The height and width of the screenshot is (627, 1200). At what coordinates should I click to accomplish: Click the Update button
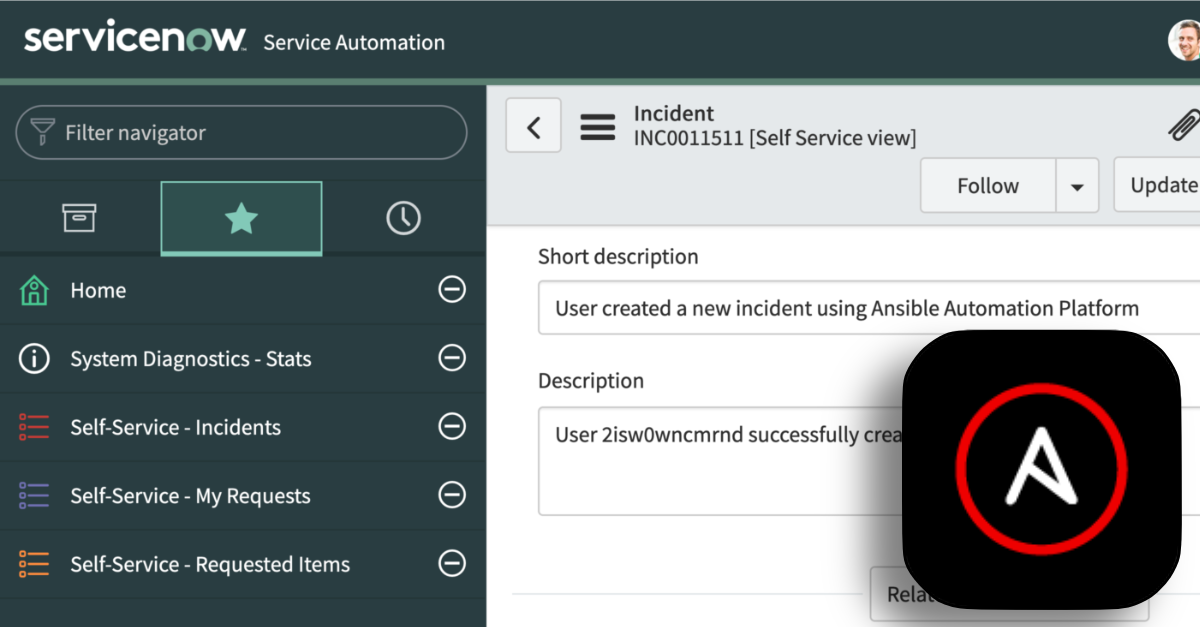pos(1160,186)
